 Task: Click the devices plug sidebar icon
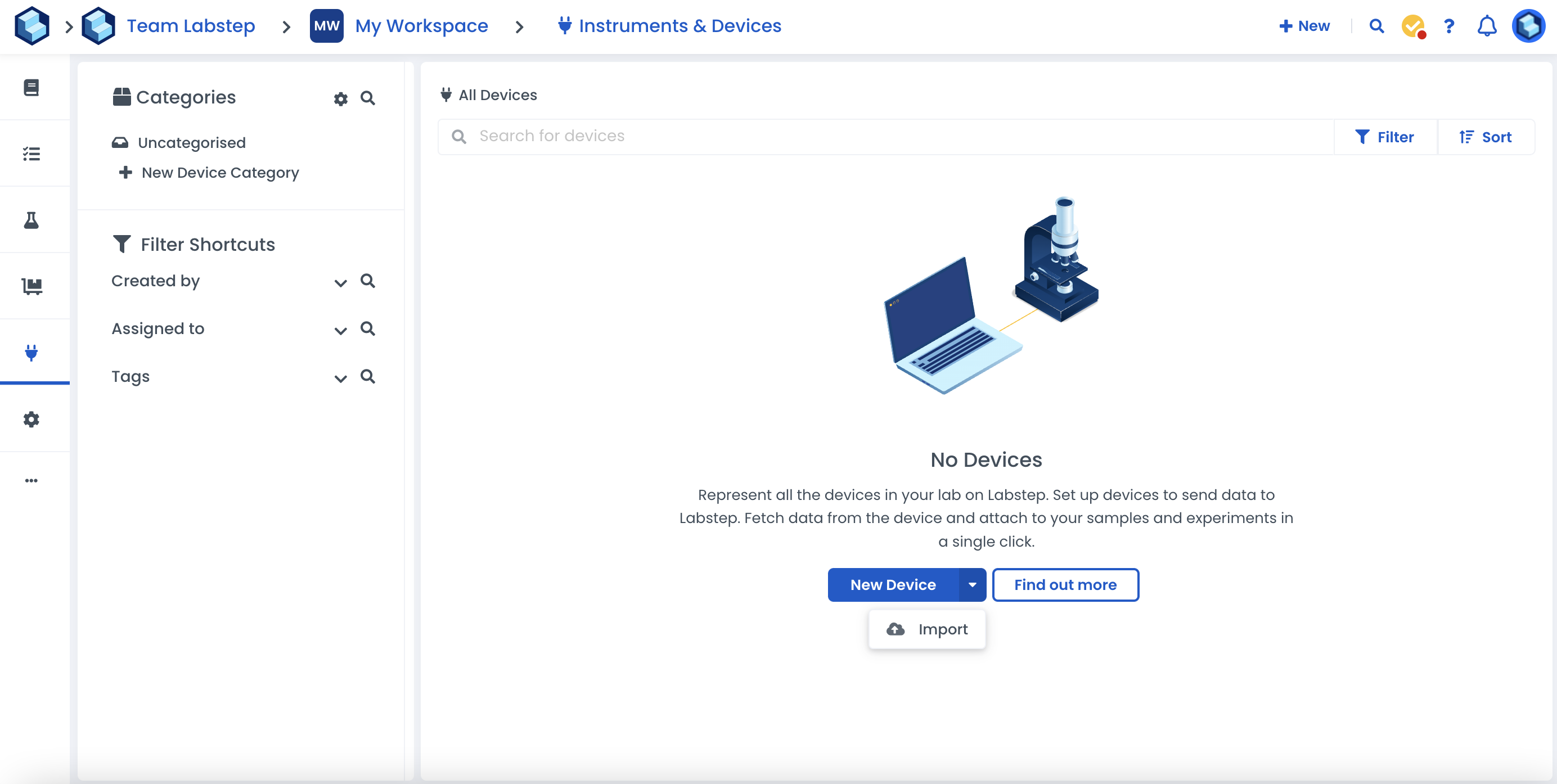click(31, 353)
